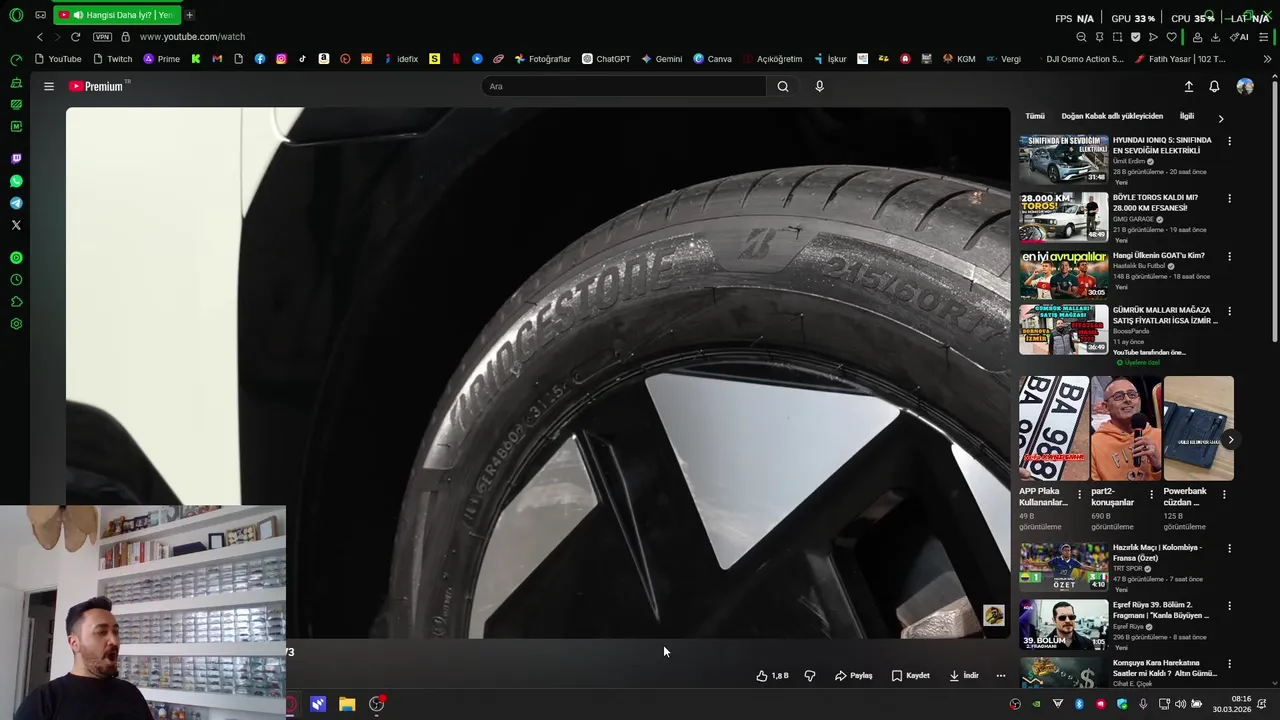
Task: Select the 'İlgili' filter chip
Action: pyautogui.click(x=1187, y=116)
